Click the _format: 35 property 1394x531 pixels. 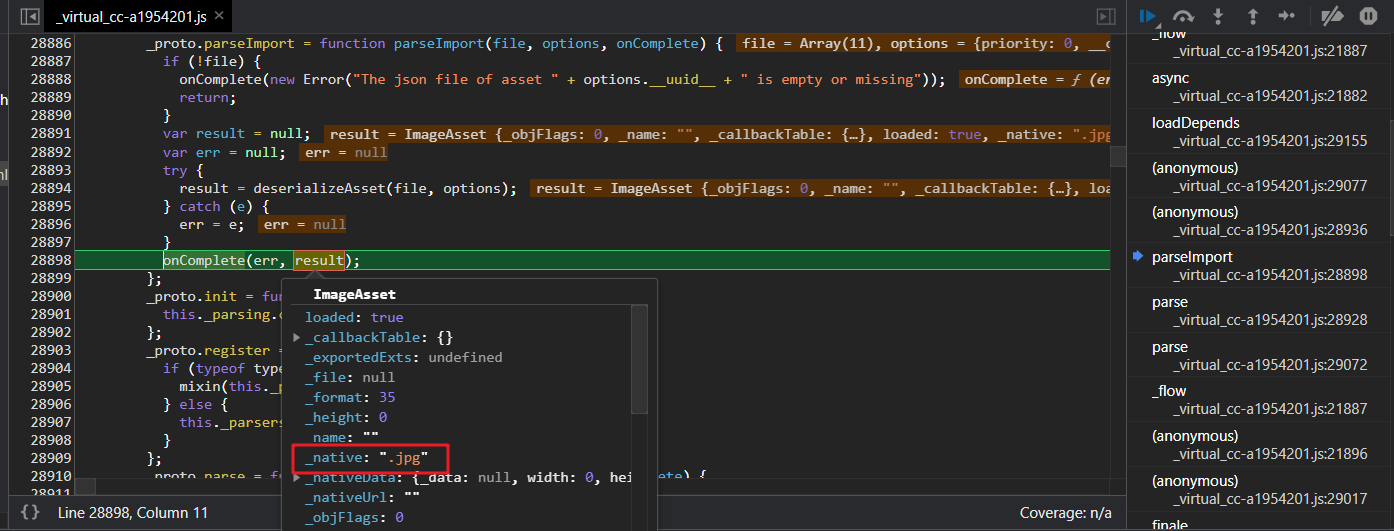click(351, 397)
